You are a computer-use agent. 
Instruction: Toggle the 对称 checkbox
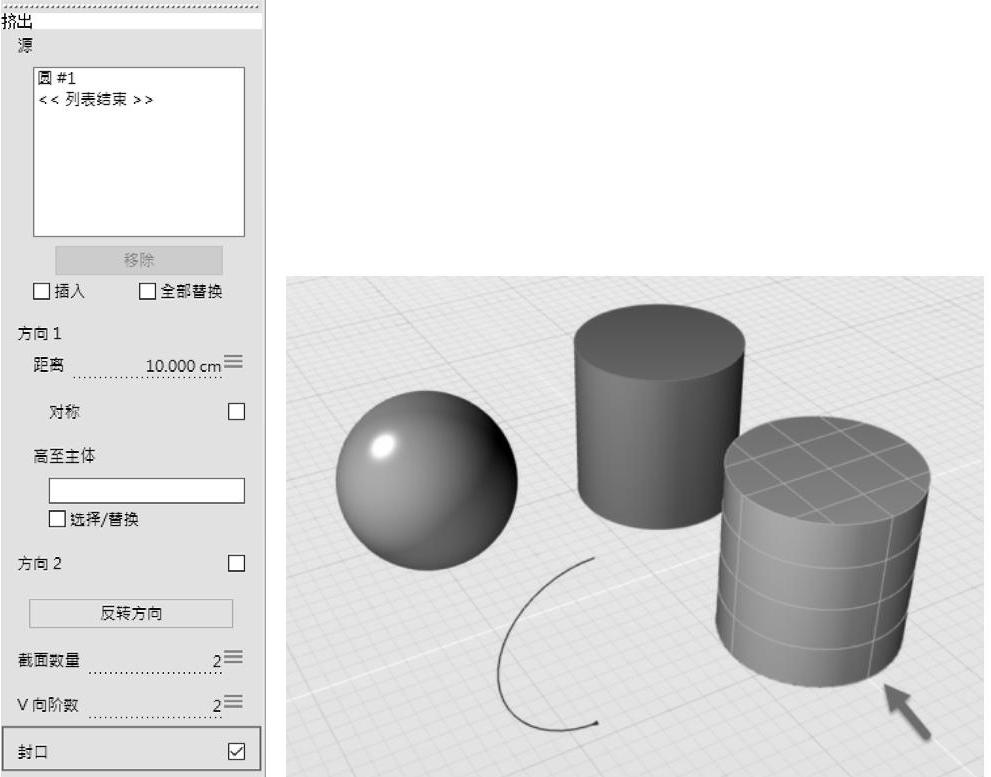click(236, 412)
